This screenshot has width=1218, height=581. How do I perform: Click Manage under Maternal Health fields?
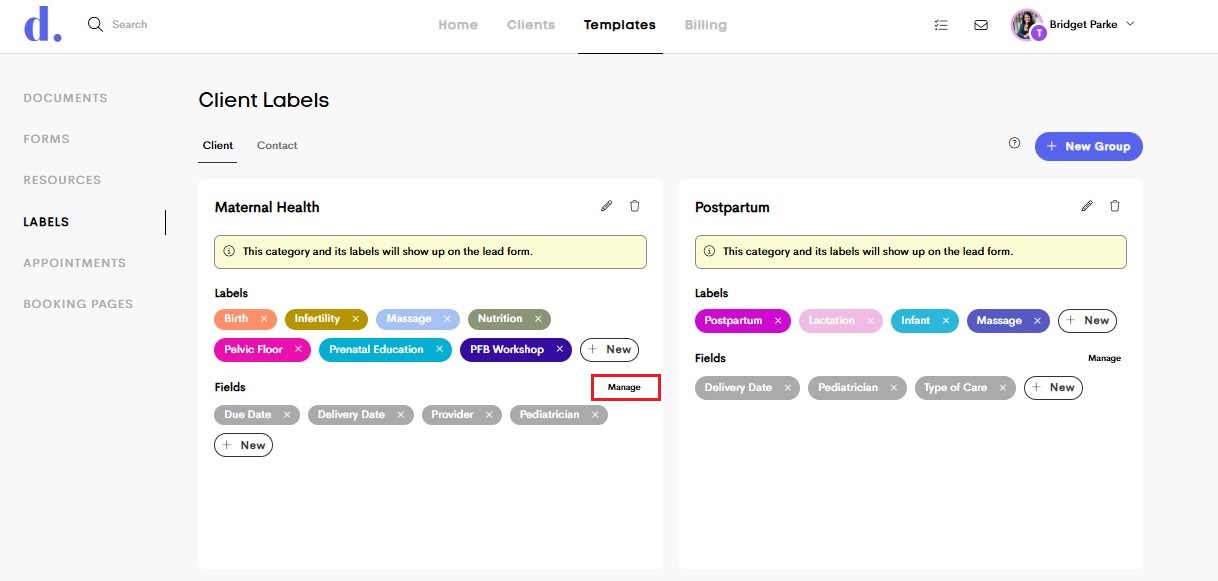point(625,387)
